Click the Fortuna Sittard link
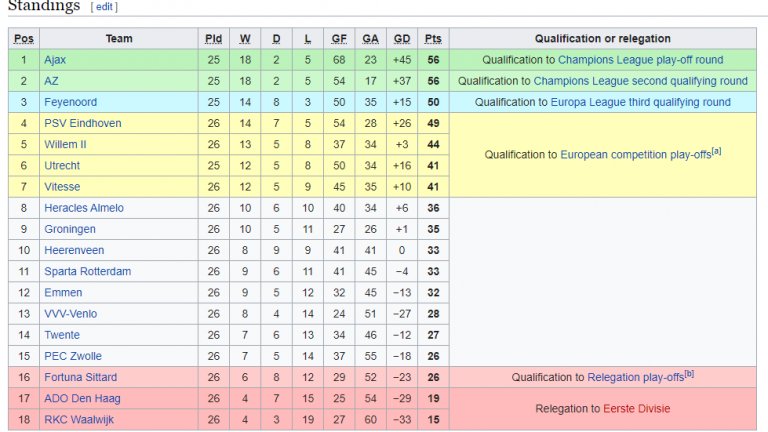This screenshot has height=432, width=768. [x=80, y=377]
